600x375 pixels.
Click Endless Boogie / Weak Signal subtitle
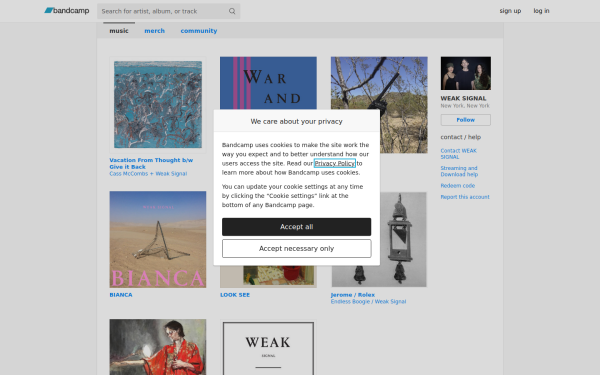click(368, 302)
